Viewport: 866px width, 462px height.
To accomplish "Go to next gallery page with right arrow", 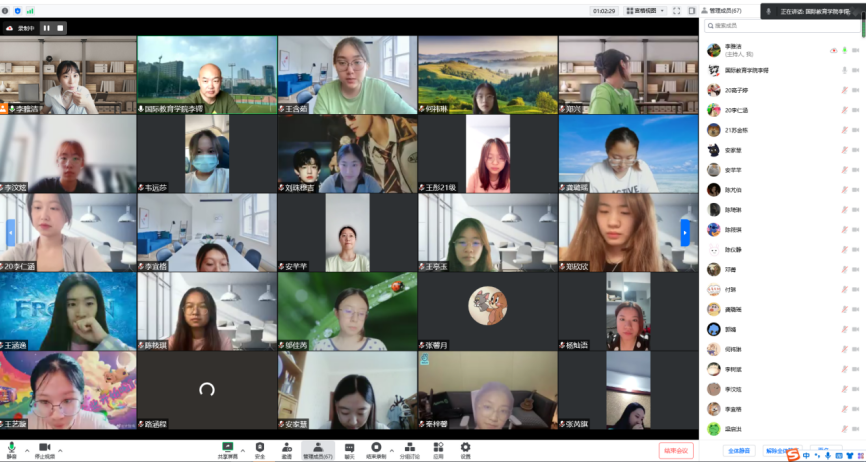I will coord(686,233).
